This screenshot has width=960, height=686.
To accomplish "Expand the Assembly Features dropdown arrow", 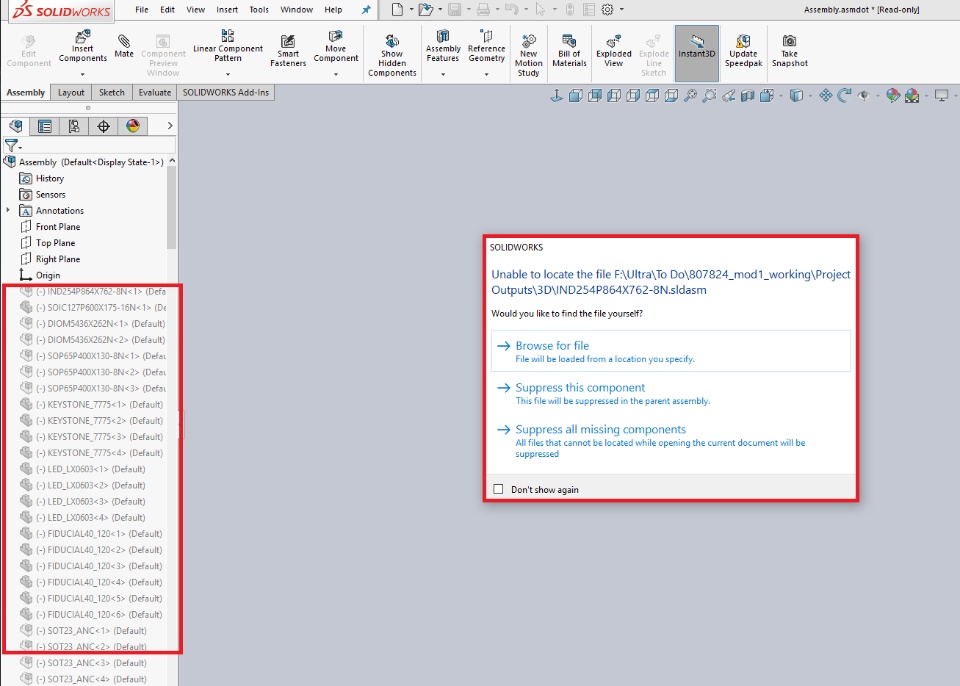I will (x=443, y=74).
